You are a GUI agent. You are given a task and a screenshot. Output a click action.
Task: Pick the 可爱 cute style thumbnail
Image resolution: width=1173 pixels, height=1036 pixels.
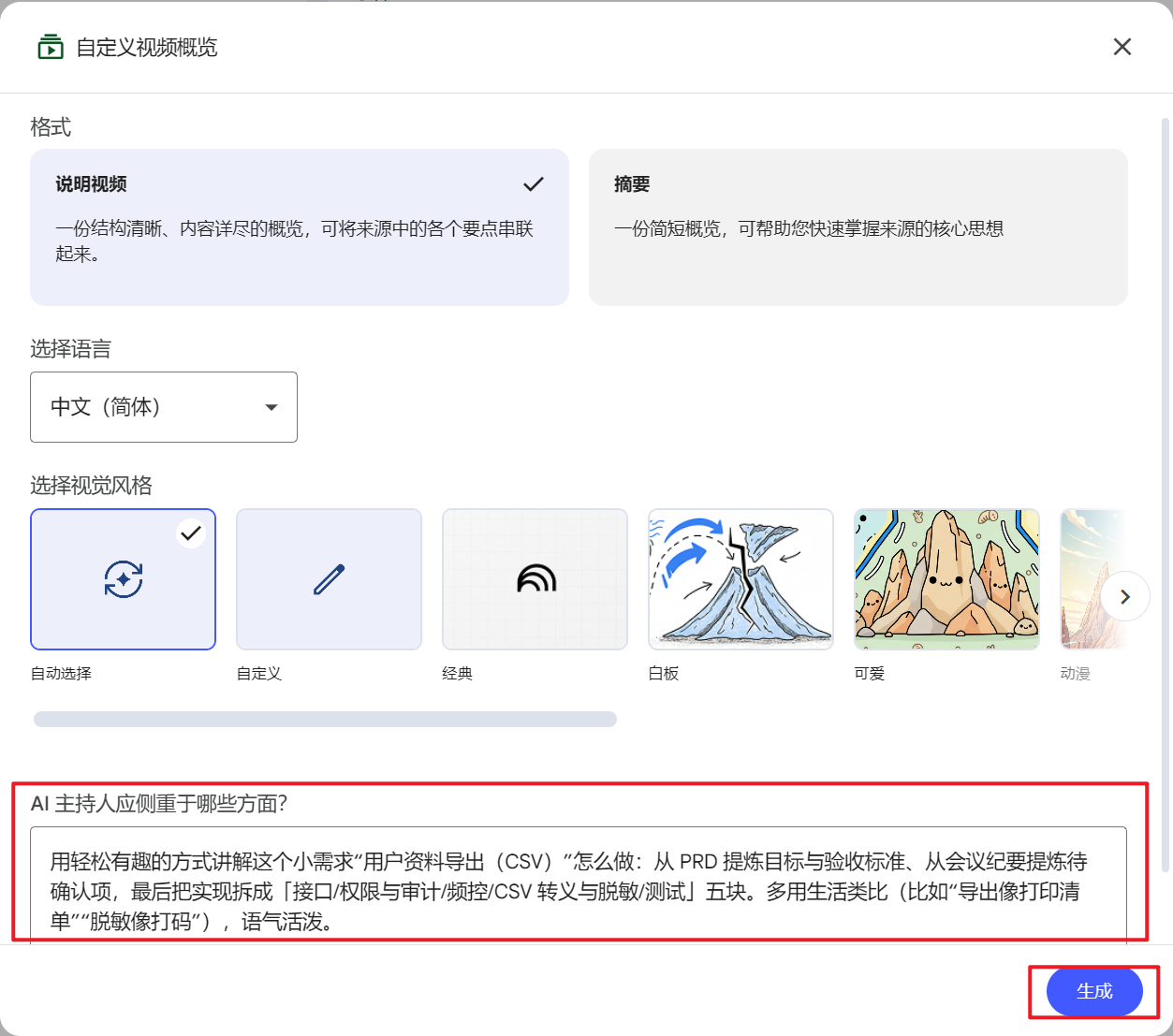pyautogui.click(x=946, y=579)
